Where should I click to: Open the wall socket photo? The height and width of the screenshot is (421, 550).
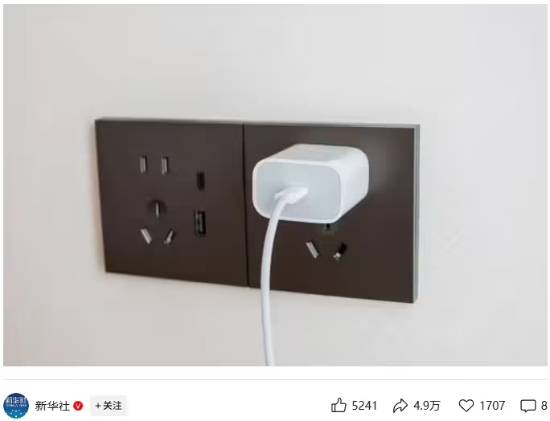pos(275,185)
